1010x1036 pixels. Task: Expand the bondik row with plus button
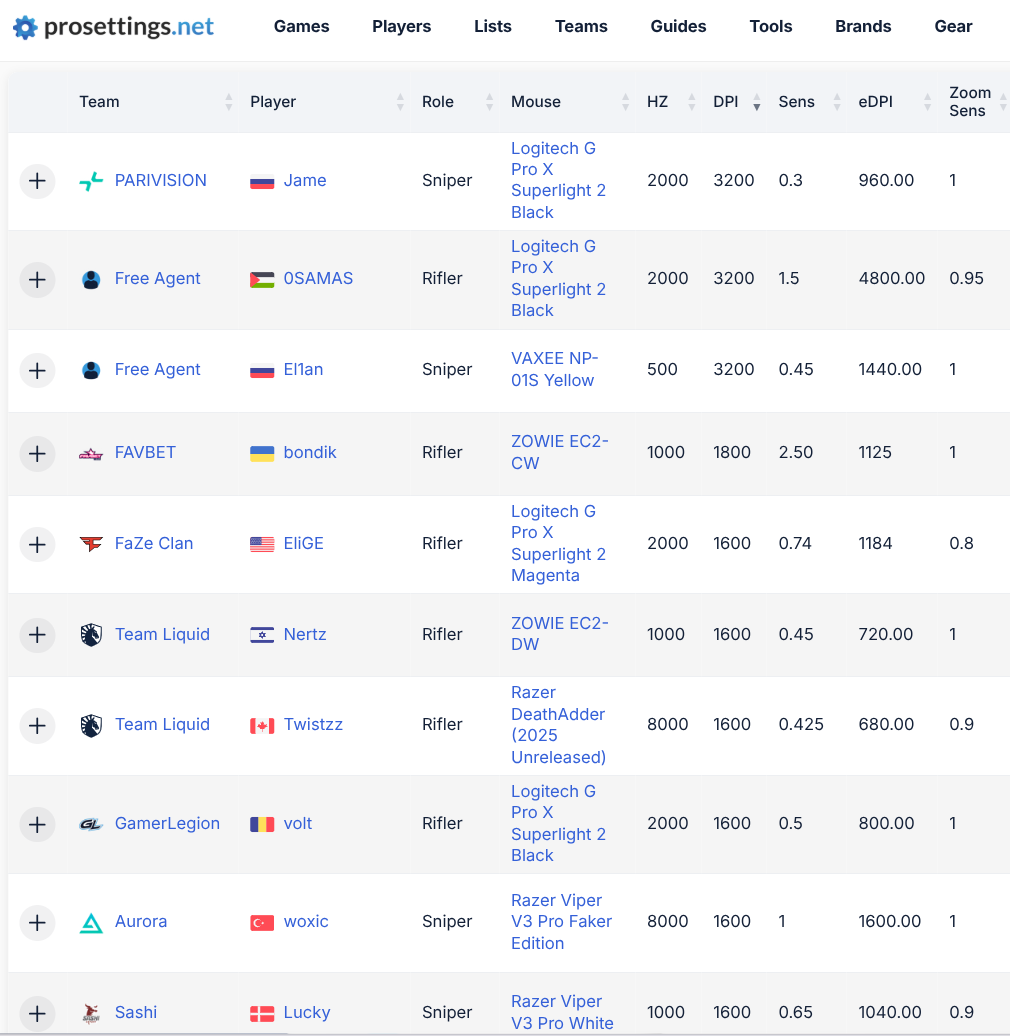click(37, 453)
